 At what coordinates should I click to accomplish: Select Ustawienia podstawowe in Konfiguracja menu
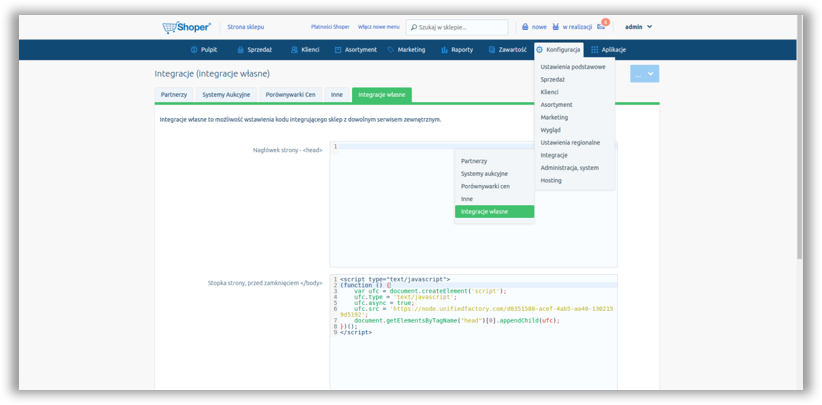[573, 67]
